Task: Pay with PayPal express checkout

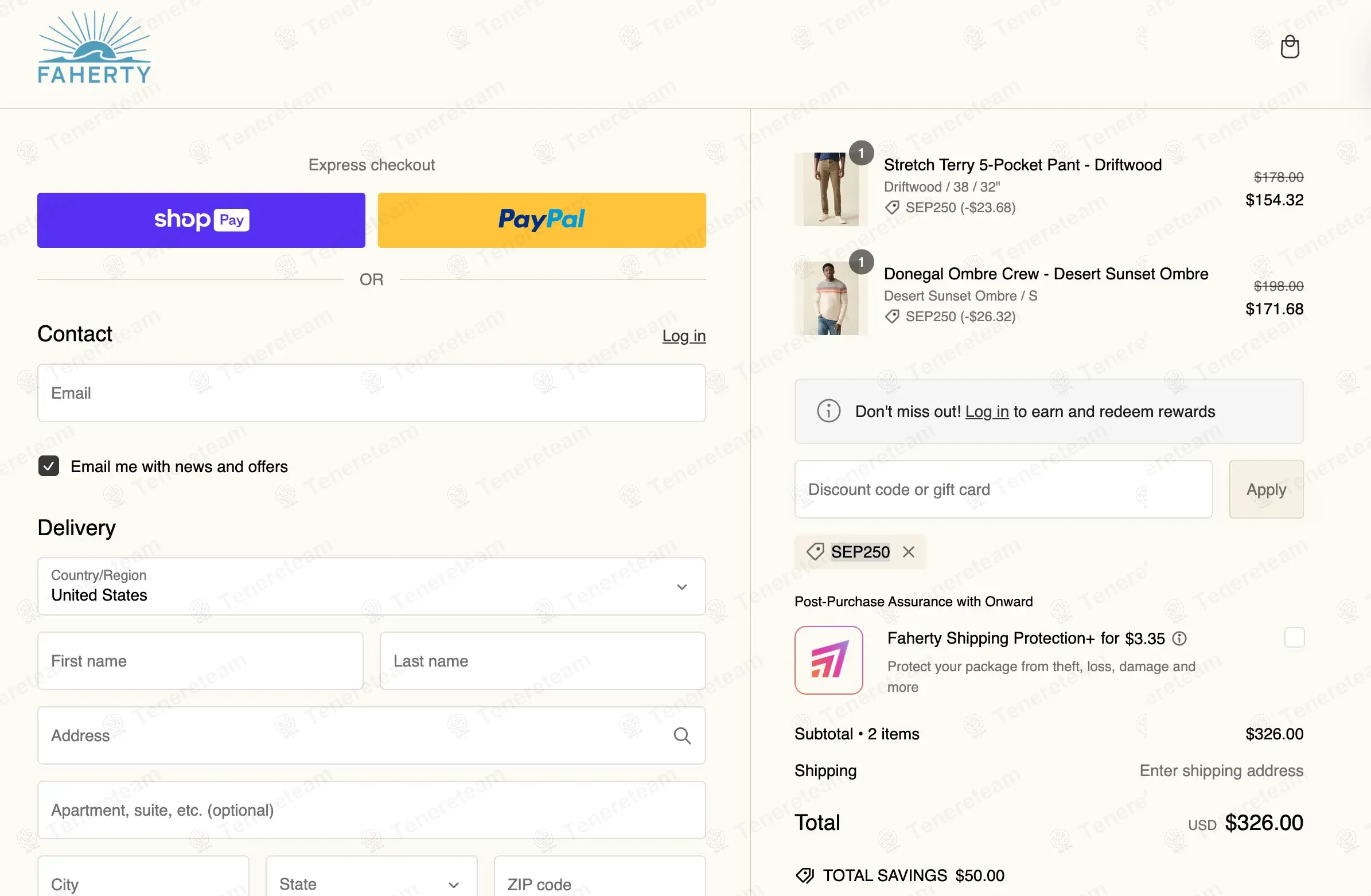Action: tap(542, 220)
